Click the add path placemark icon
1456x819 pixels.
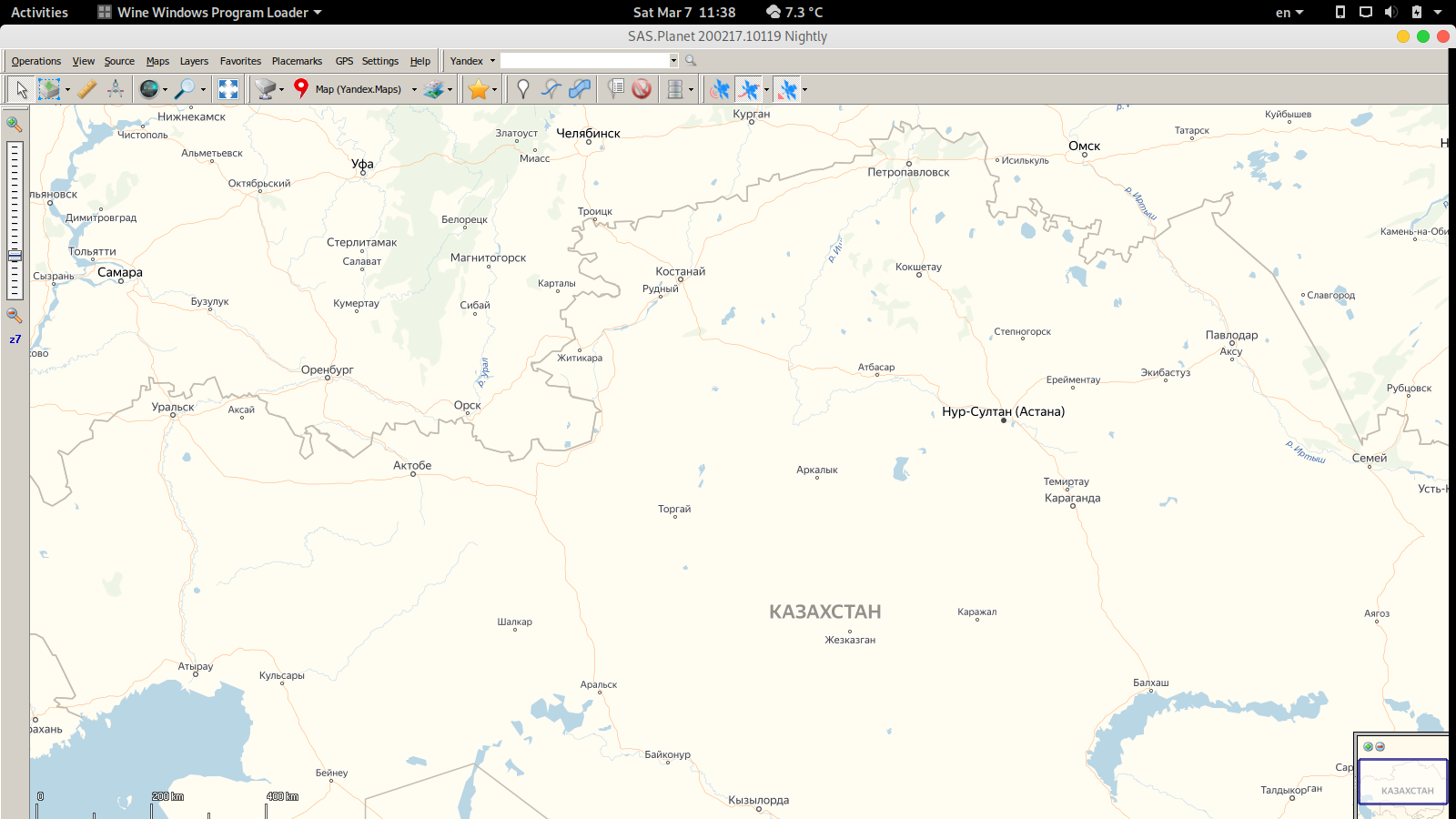coord(551,89)
